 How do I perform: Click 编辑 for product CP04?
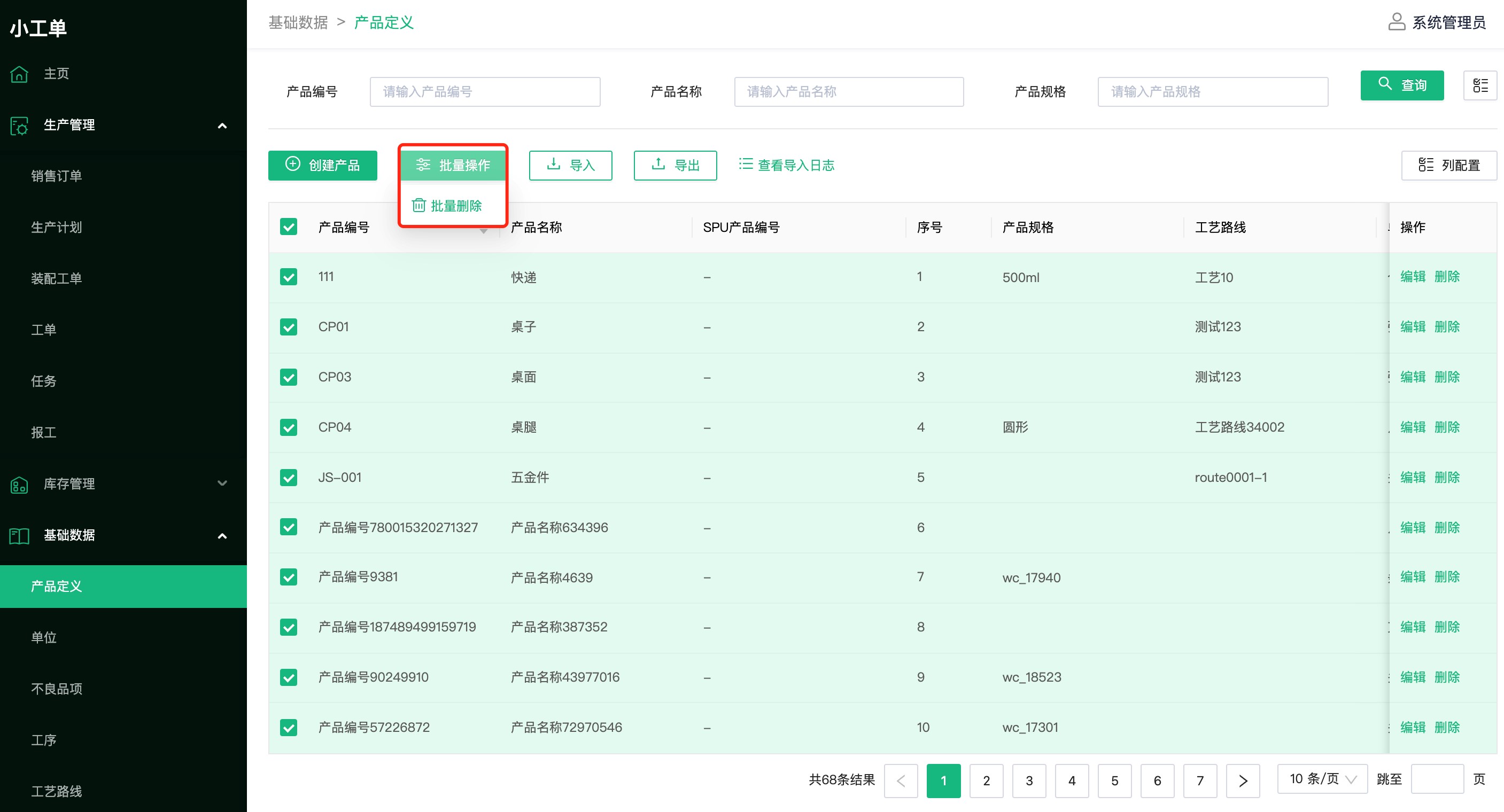[x=1413, y=427]
